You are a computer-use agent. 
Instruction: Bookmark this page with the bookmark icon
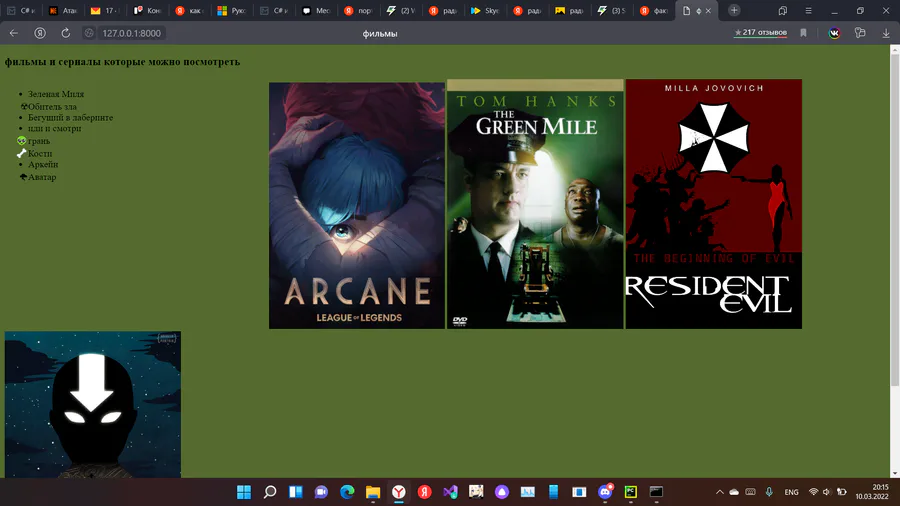point(804,33)
